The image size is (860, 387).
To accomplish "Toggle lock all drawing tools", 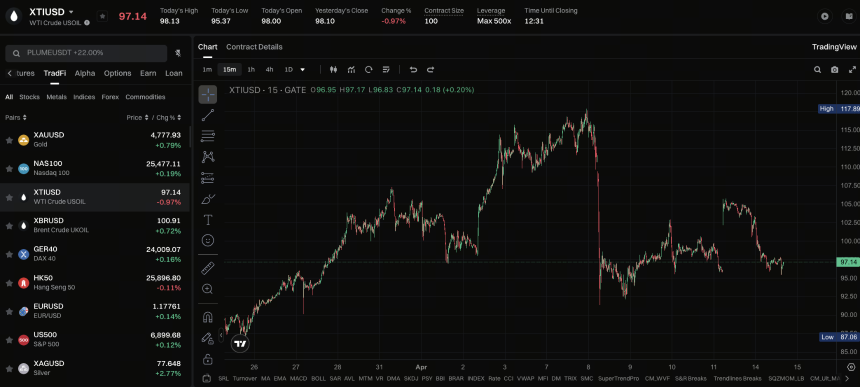I will click(207, 359).
